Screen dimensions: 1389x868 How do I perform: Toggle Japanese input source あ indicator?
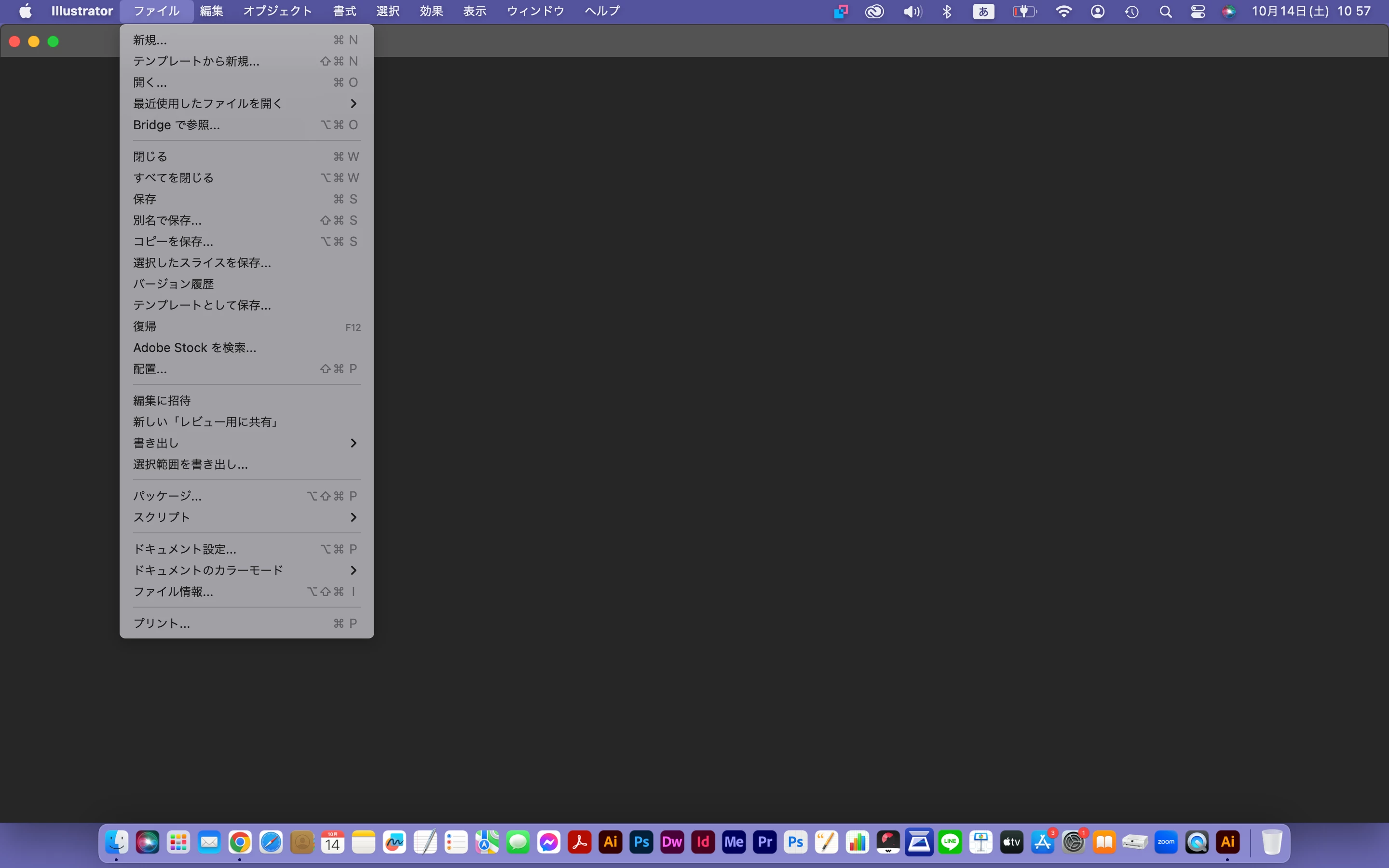983,12
